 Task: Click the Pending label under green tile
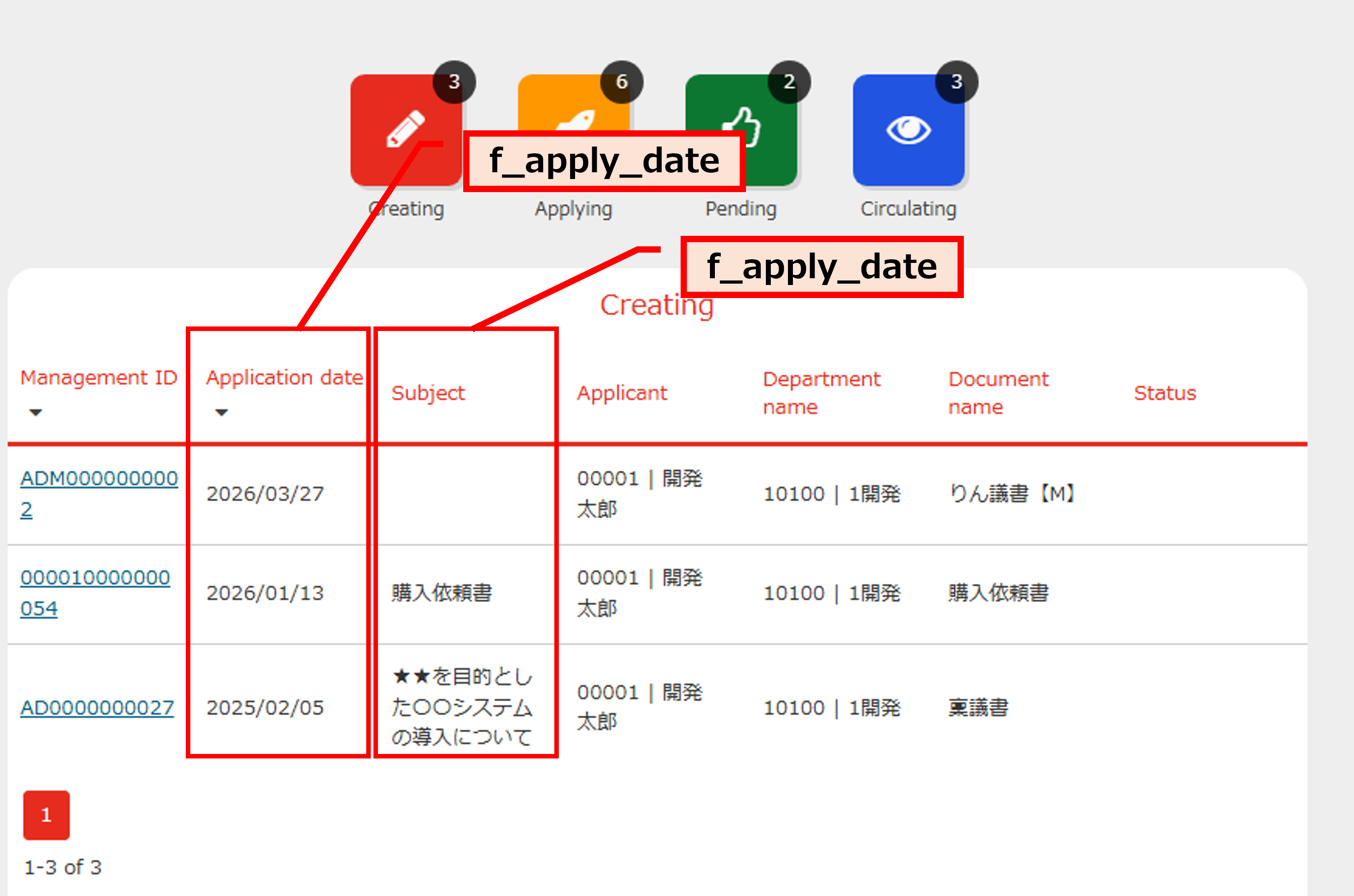pyautogui.click(x=741, y=209)
